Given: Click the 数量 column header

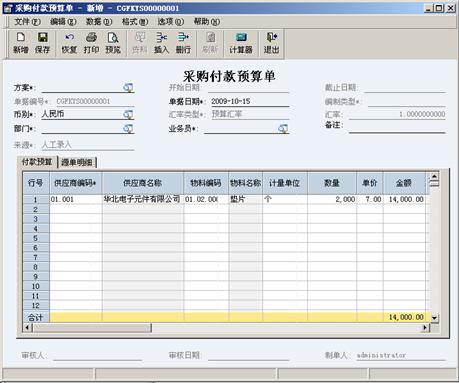Looking at the screenshot, I should pyautogui.click(x=332, y=183).
